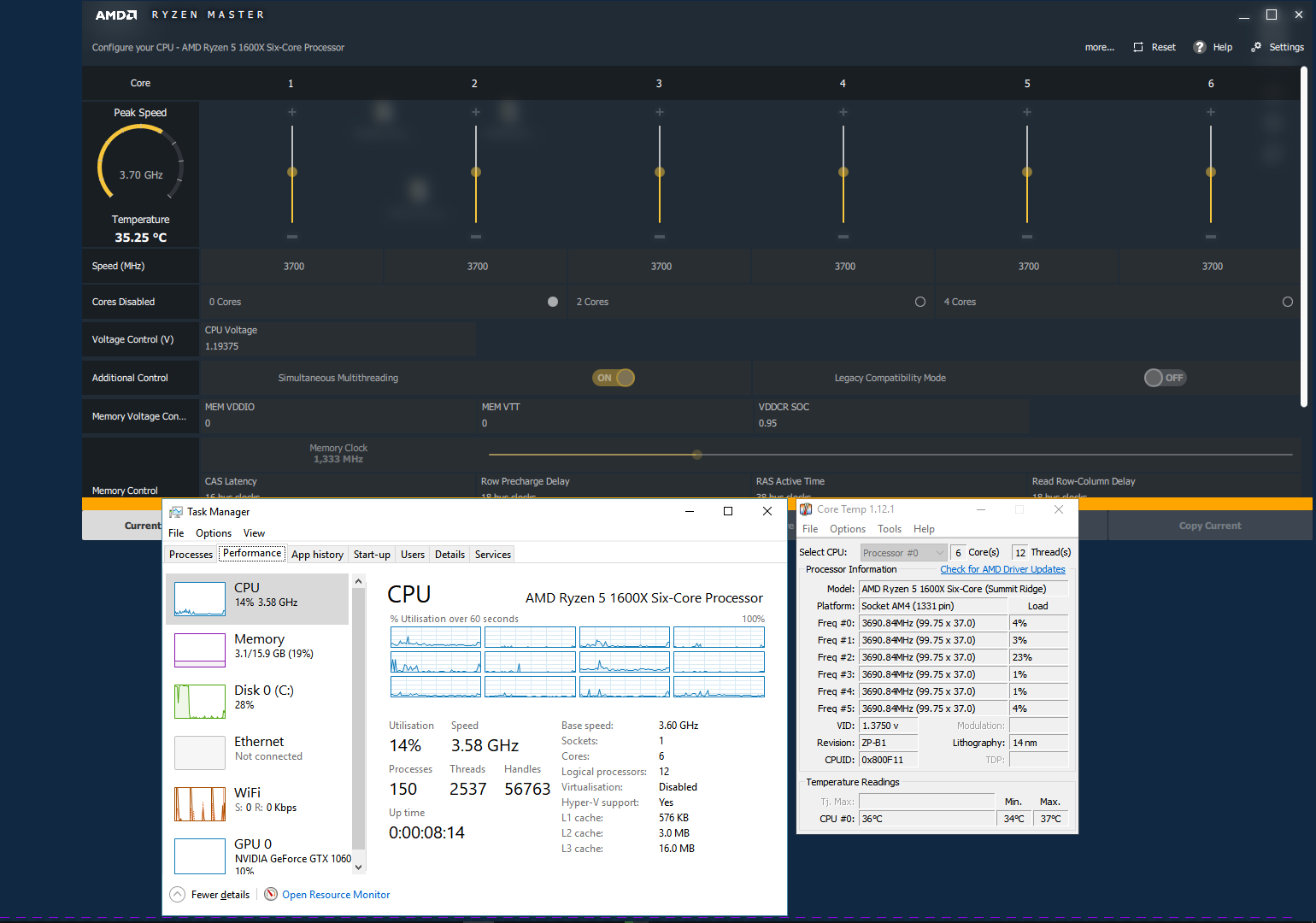
Task: Switch to Services tab
Action: pos(493,555)
